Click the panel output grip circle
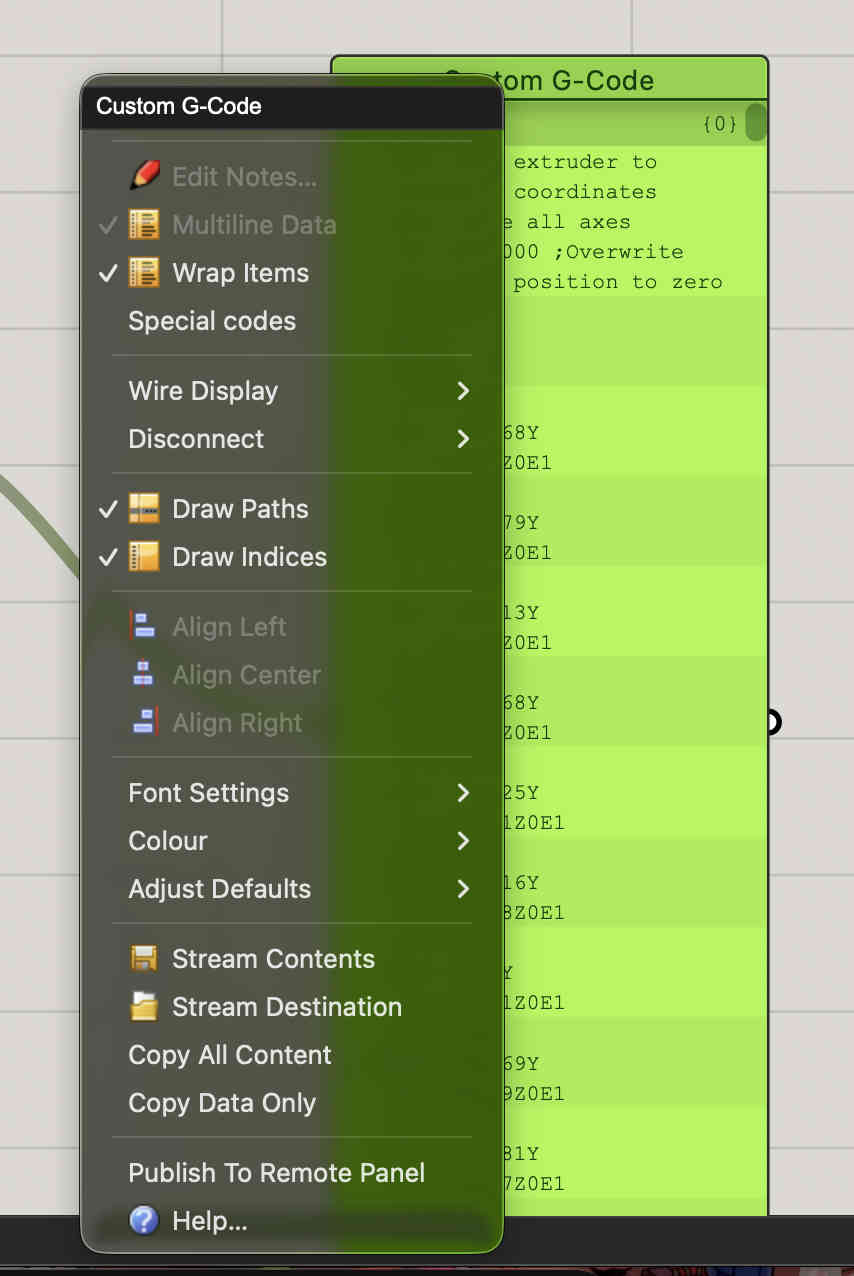 [772, 721]
